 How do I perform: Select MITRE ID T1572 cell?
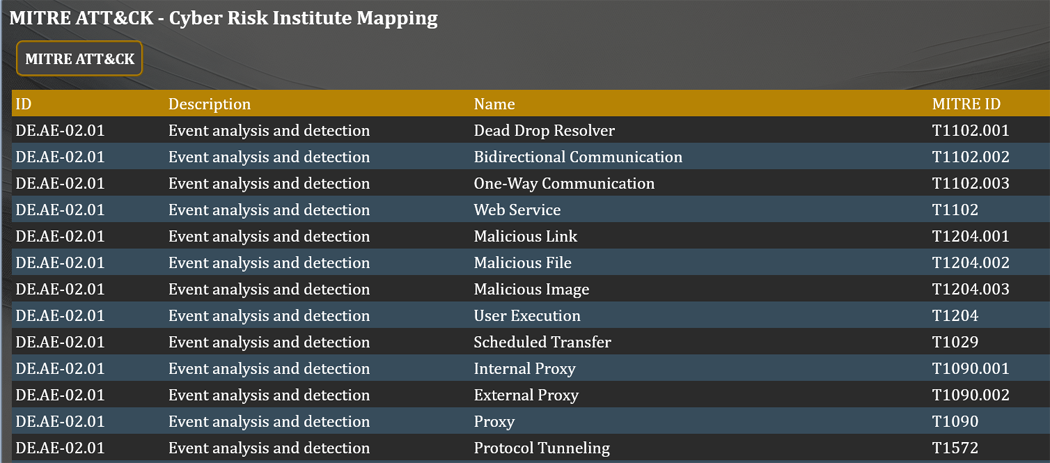pos(954,448)
